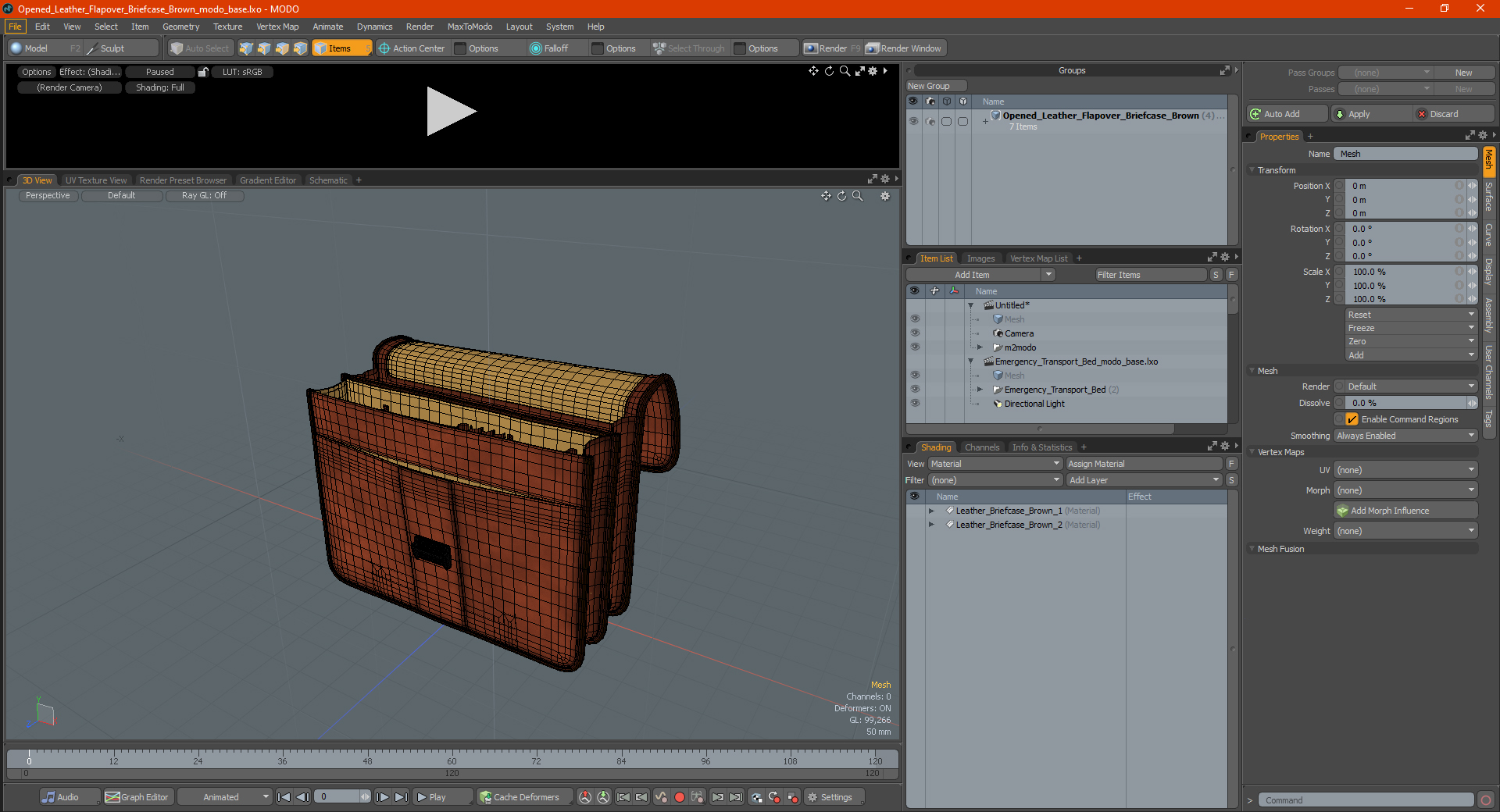This screenshot has height=812, width=1500.
Task: Select Materials selection mode icon
Action: point(300,48)
